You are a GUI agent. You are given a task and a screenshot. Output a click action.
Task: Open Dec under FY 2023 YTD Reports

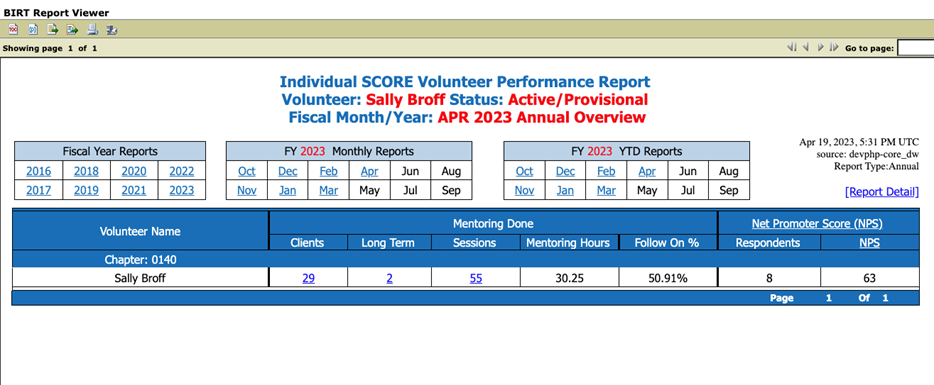pos(565,172)
